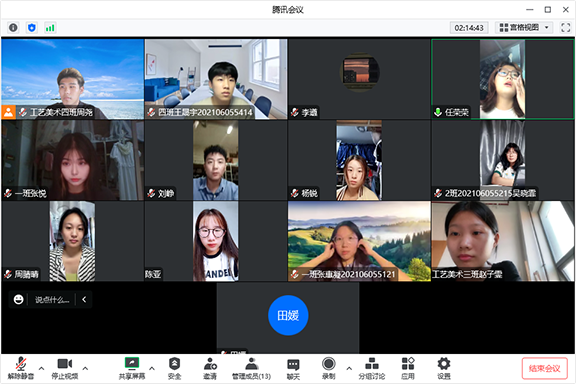
Task: Start recording (录制) the meeting
Action: (x=328, y=369)
